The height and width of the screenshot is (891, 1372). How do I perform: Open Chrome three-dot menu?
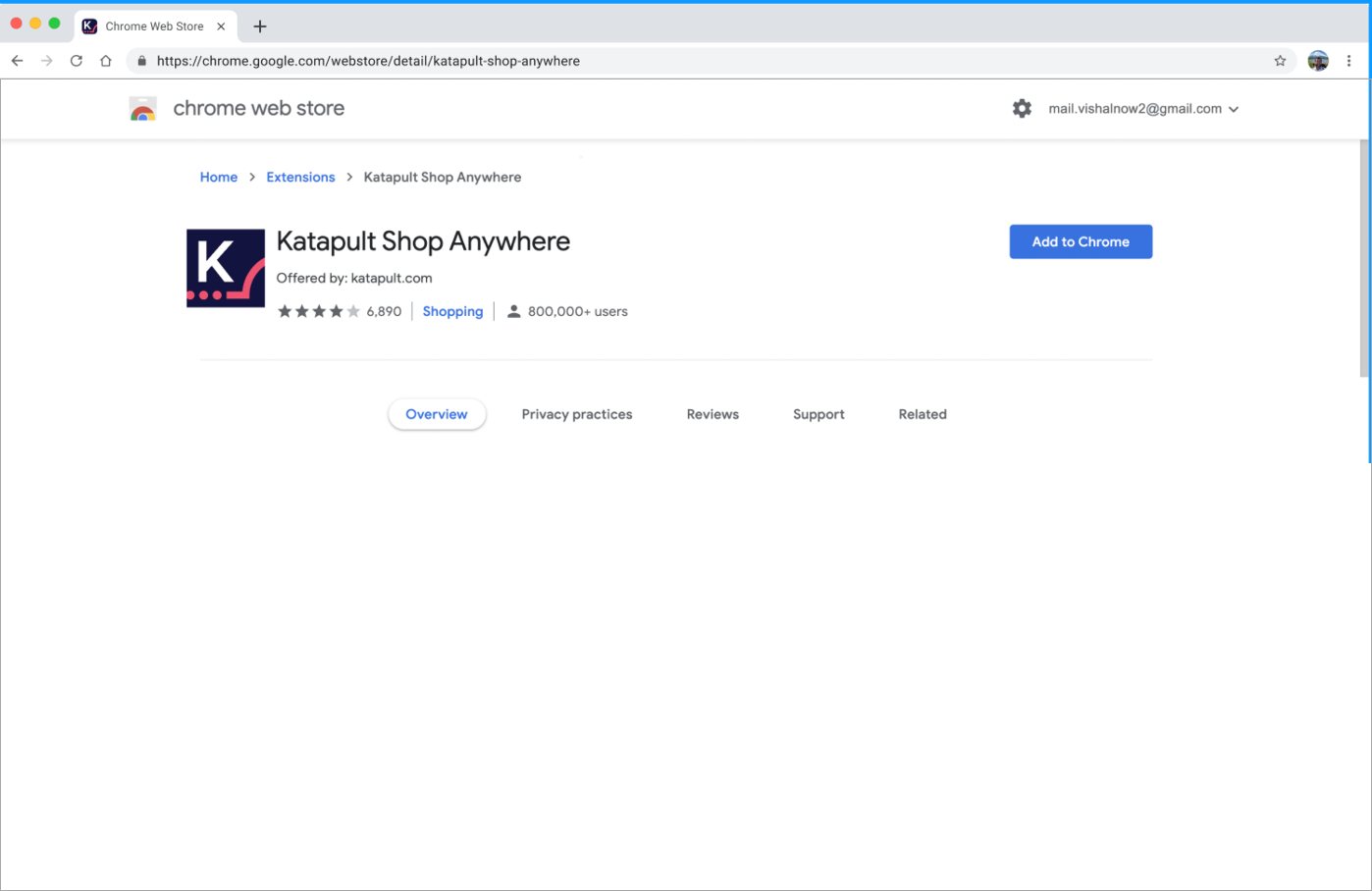pos(1349,61)
